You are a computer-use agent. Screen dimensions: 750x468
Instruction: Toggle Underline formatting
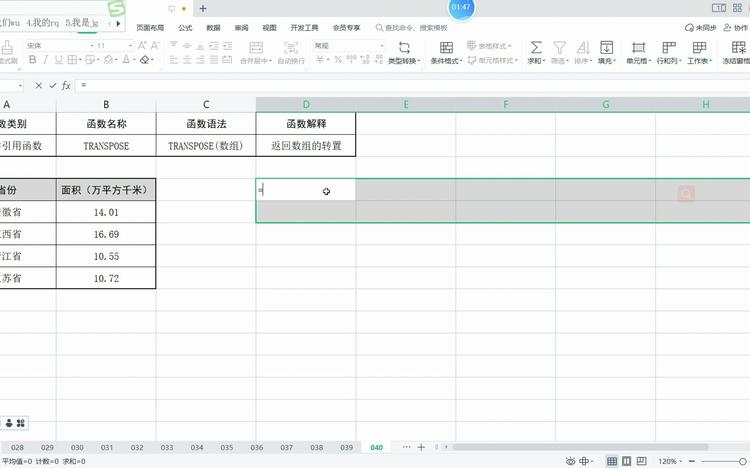coord(58,60)
